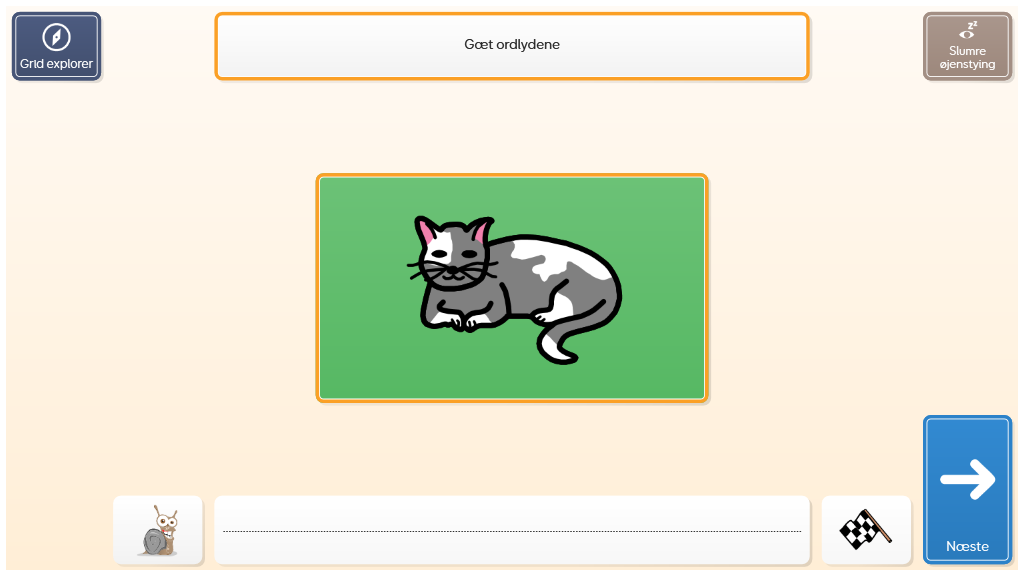Click the Næste text label
Image resolution: width=1024 pixels, height=576 pixels.
[x=967, y=547]
